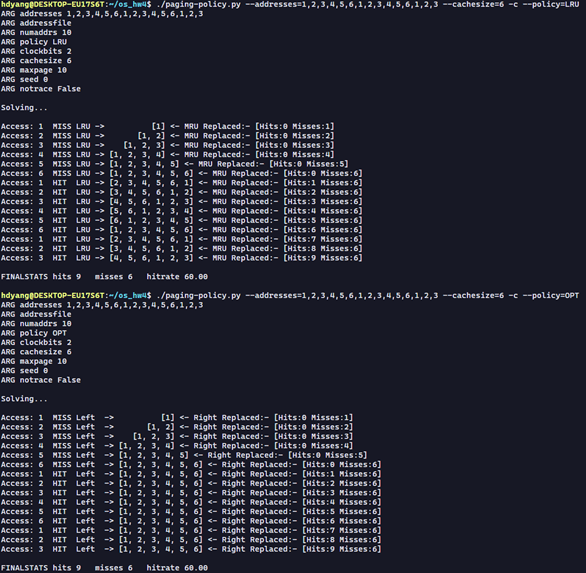
Task: Click the OPT row showing [Hits:0 Misses:5]
Action: pos(184,455)
